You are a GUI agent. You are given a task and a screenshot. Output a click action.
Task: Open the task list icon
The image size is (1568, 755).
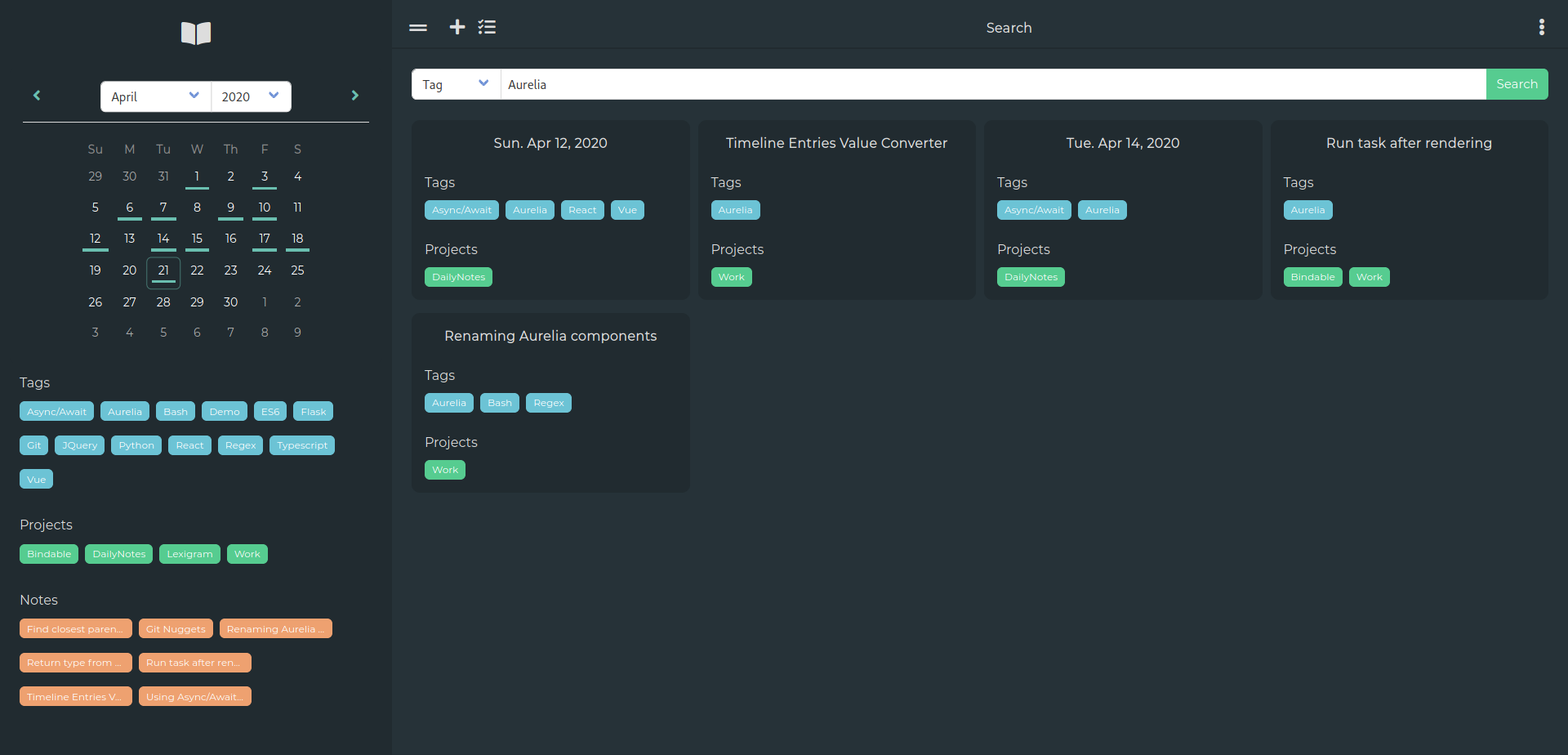[487, 27]
